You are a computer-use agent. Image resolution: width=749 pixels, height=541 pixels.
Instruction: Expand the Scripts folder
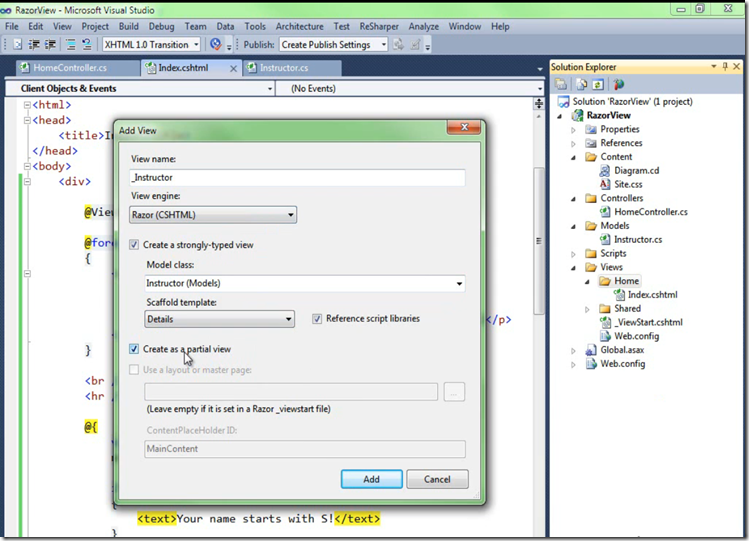(x=573, y=254)
